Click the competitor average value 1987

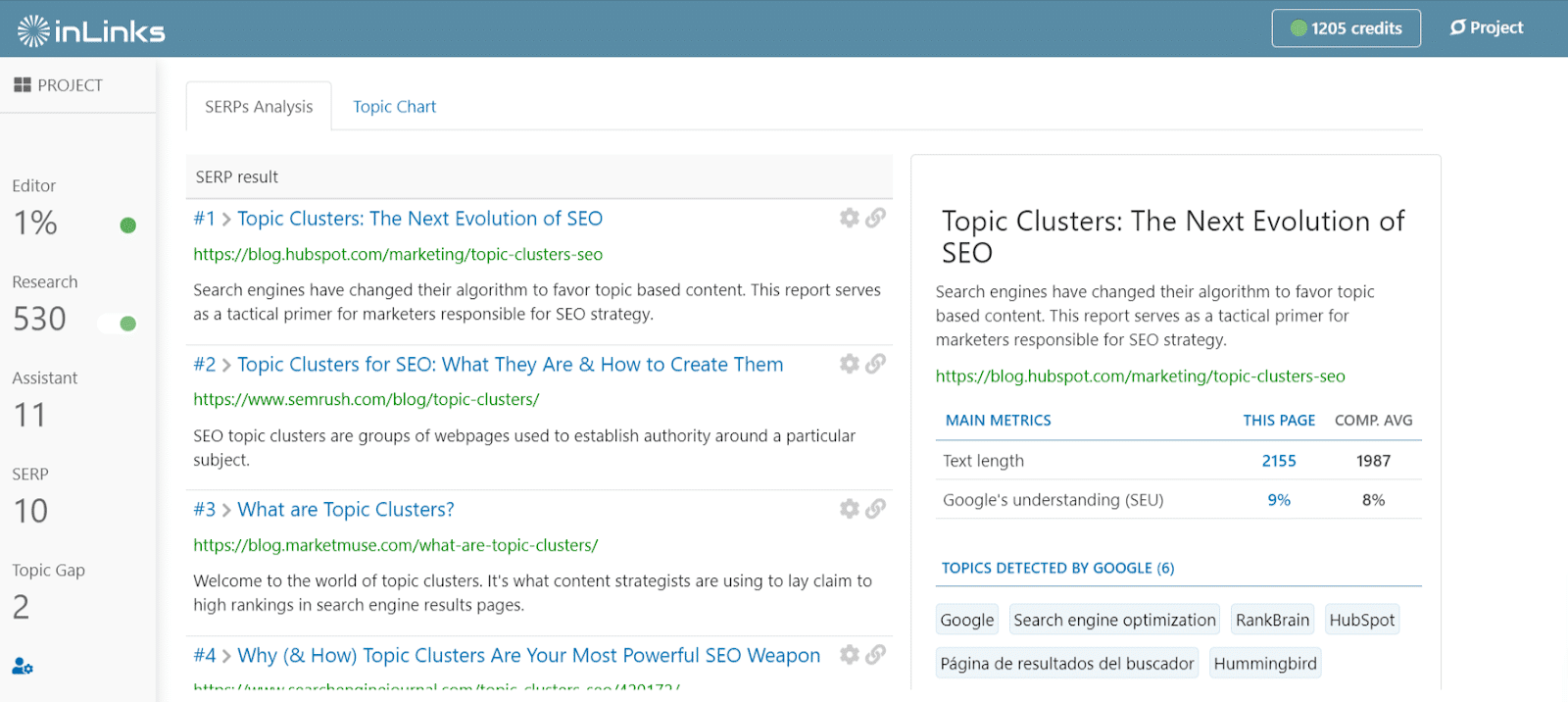coord(1374,461)
